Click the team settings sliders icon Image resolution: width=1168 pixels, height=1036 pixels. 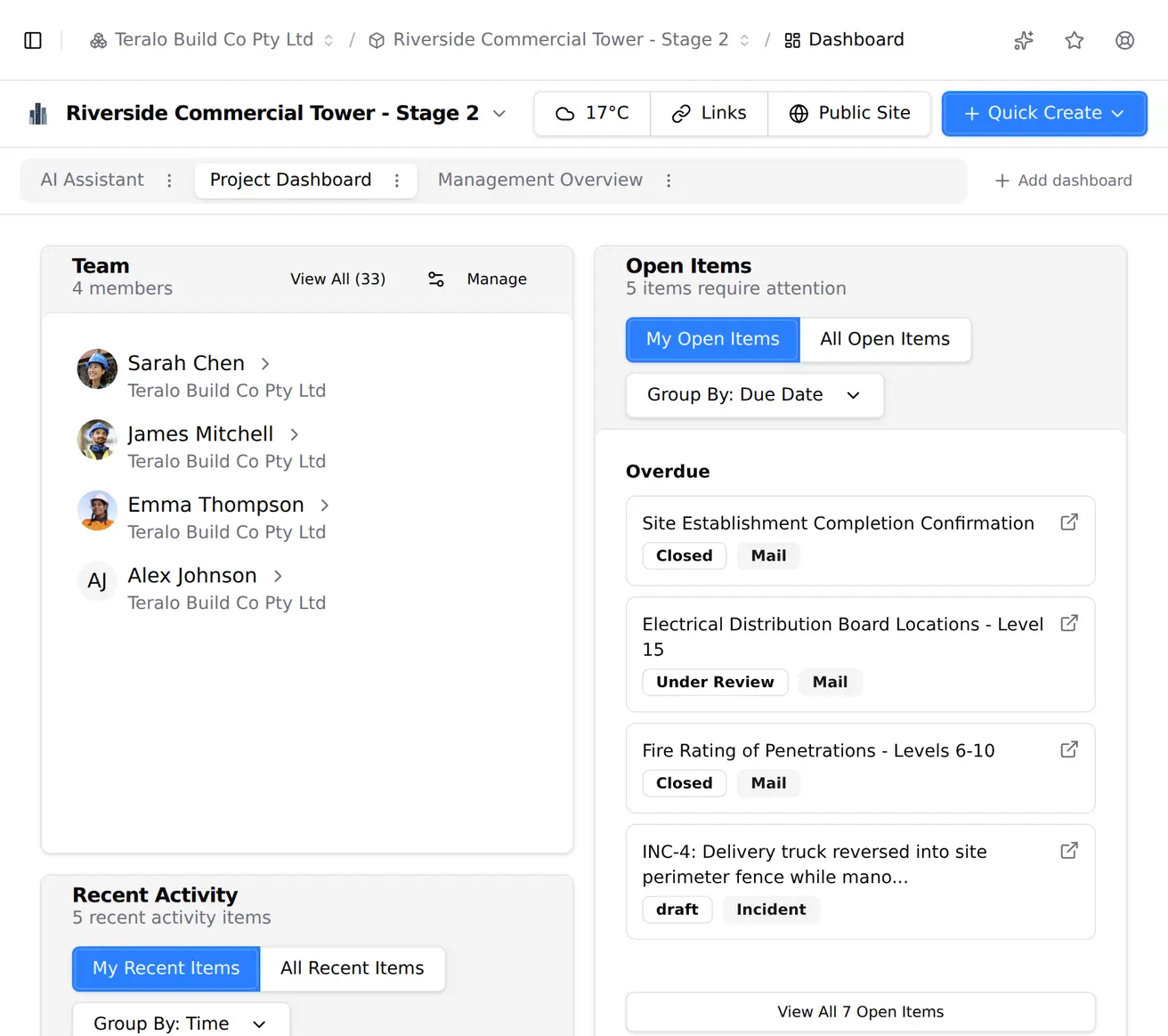tap(436, 279)
